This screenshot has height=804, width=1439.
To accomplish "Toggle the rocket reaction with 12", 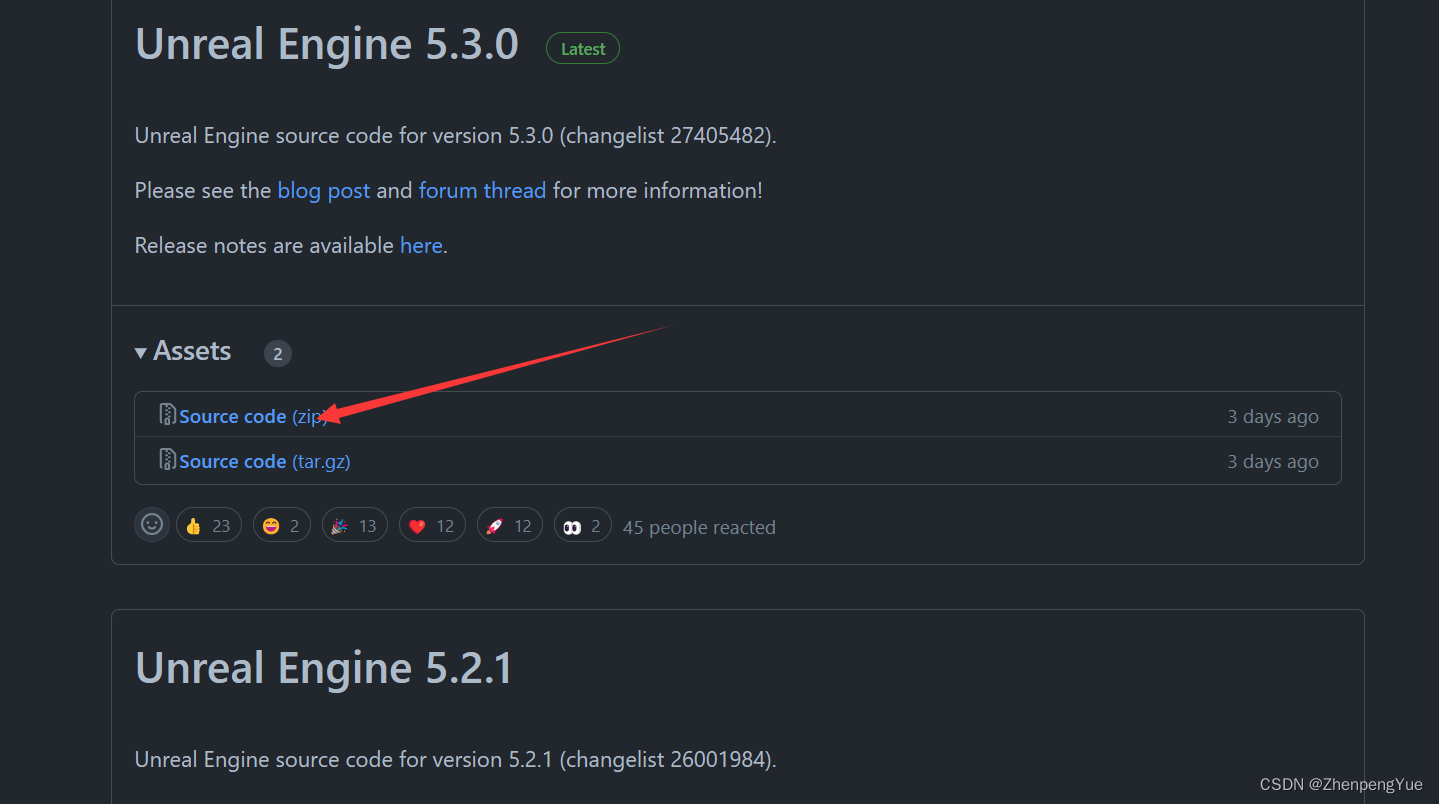I will point(510,525).
